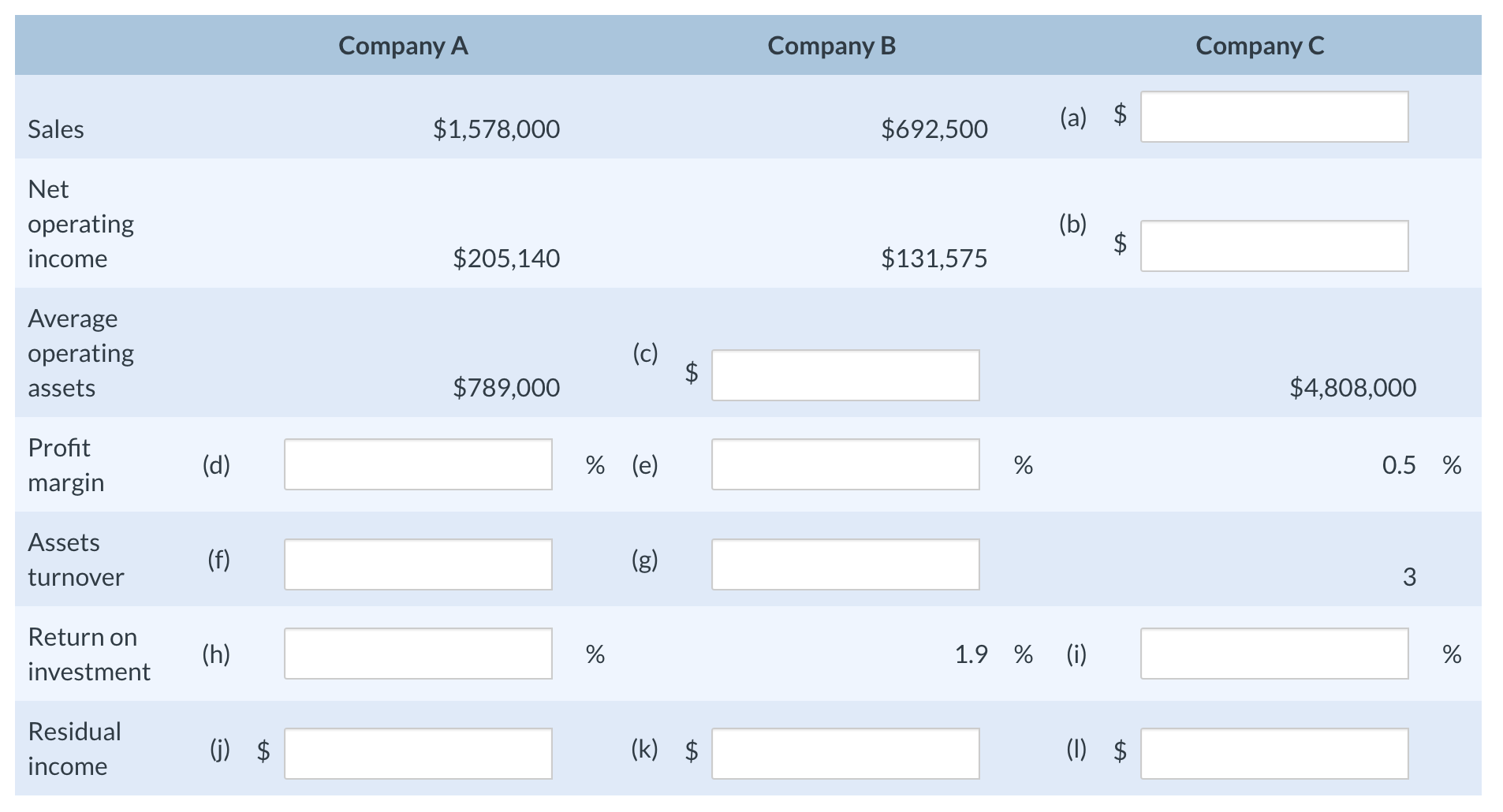The width and height of the screenshot is (1503, 812).
Task: Click input field (b) for Company C Net operating income
Action: click(x=1273, y=245)
